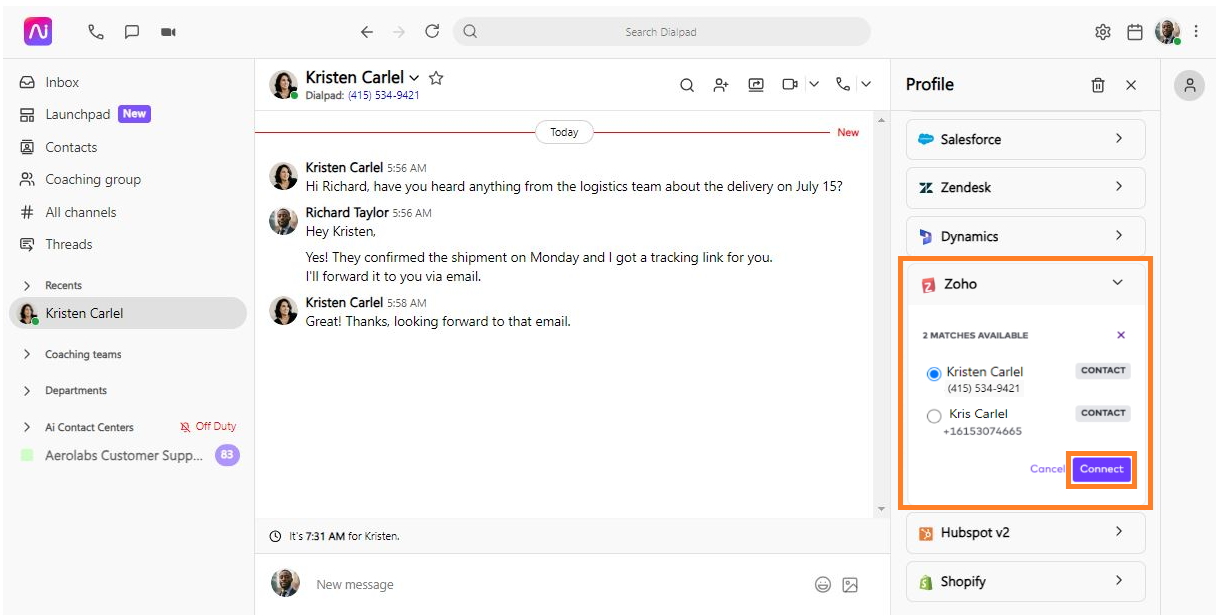Viewport: 1216px width, 615px height.
Task: Expand the Dynamics integration
Action: (1026, 236)
